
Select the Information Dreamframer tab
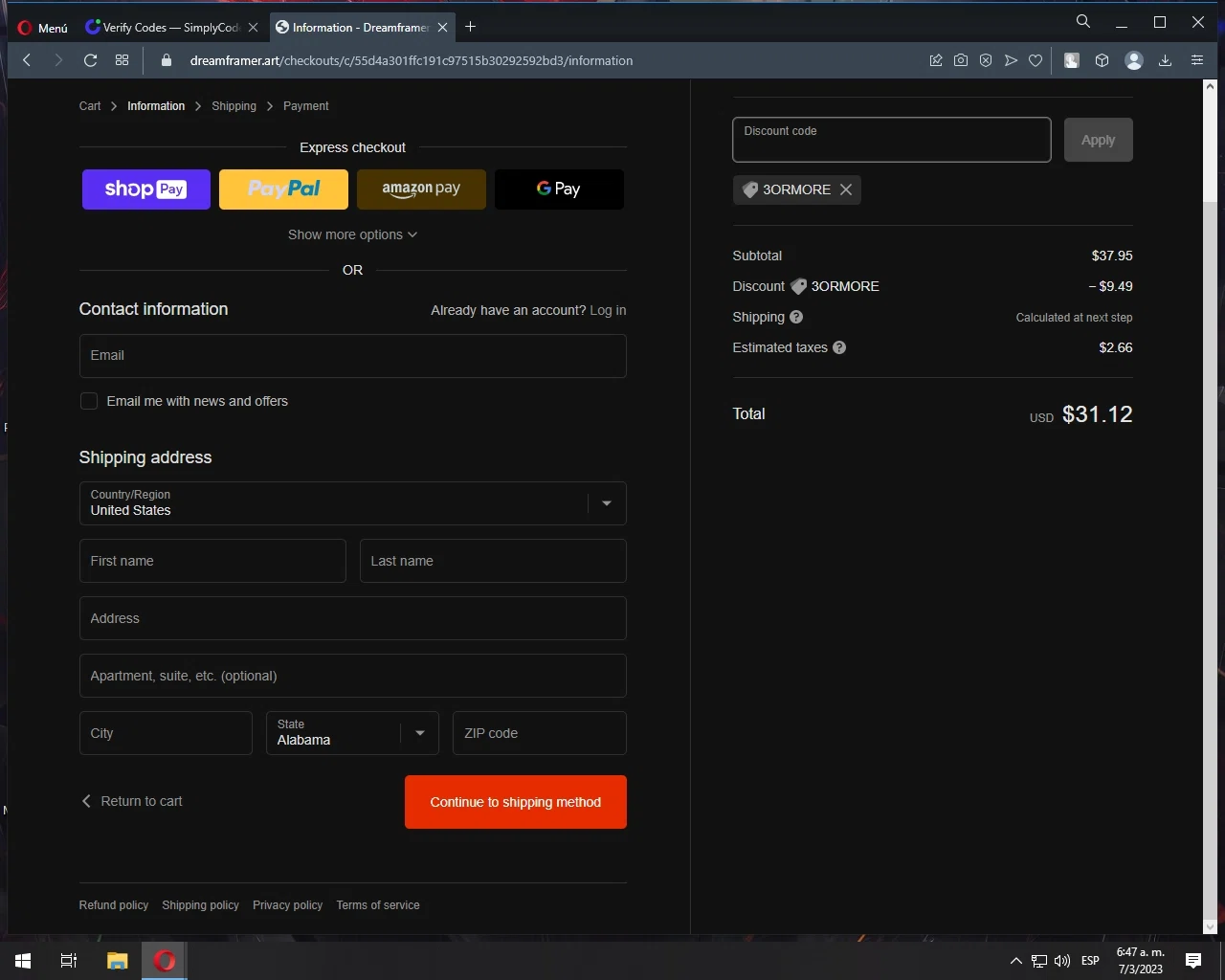click(353, 28)
